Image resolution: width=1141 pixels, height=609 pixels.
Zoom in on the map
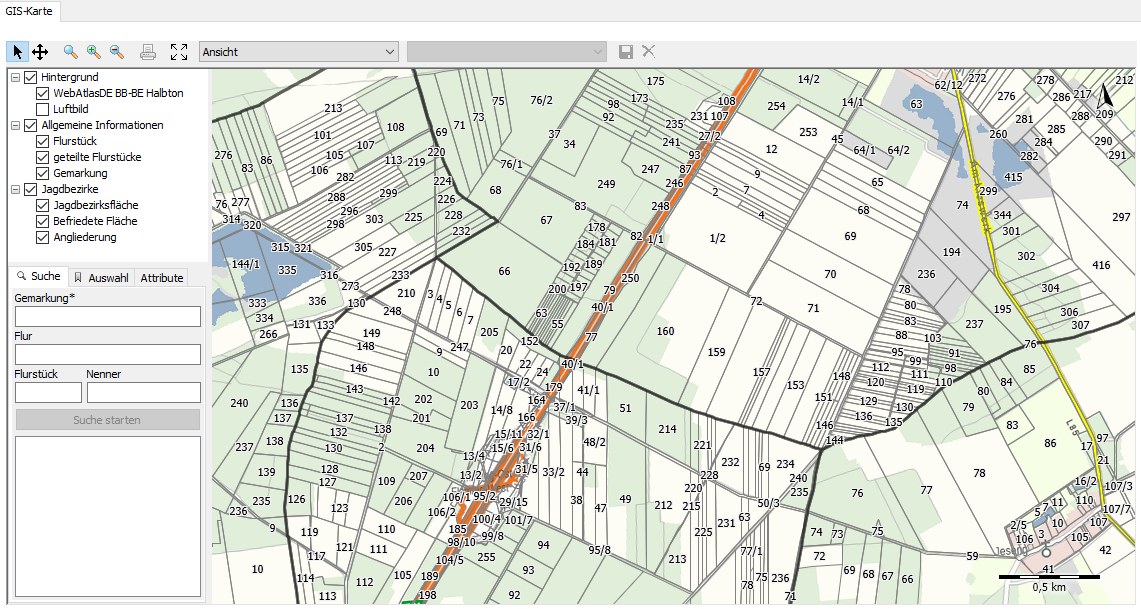94,51
